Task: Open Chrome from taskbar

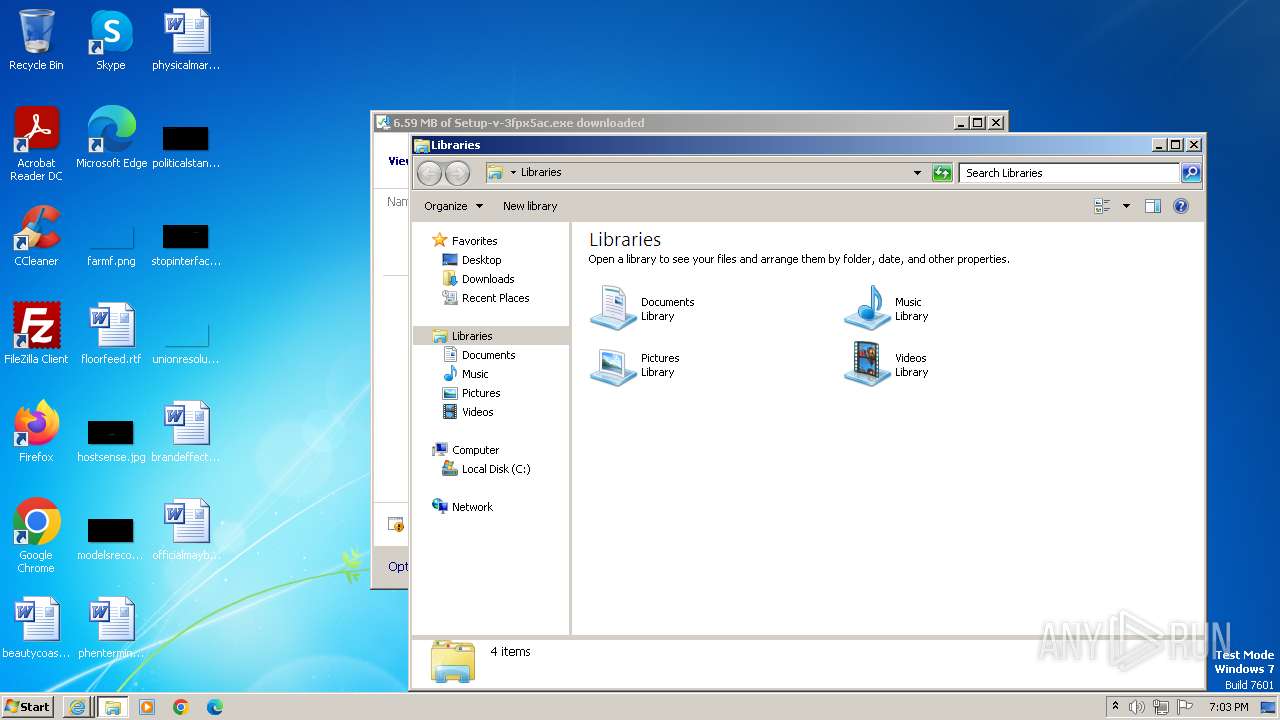Action: 181,707
